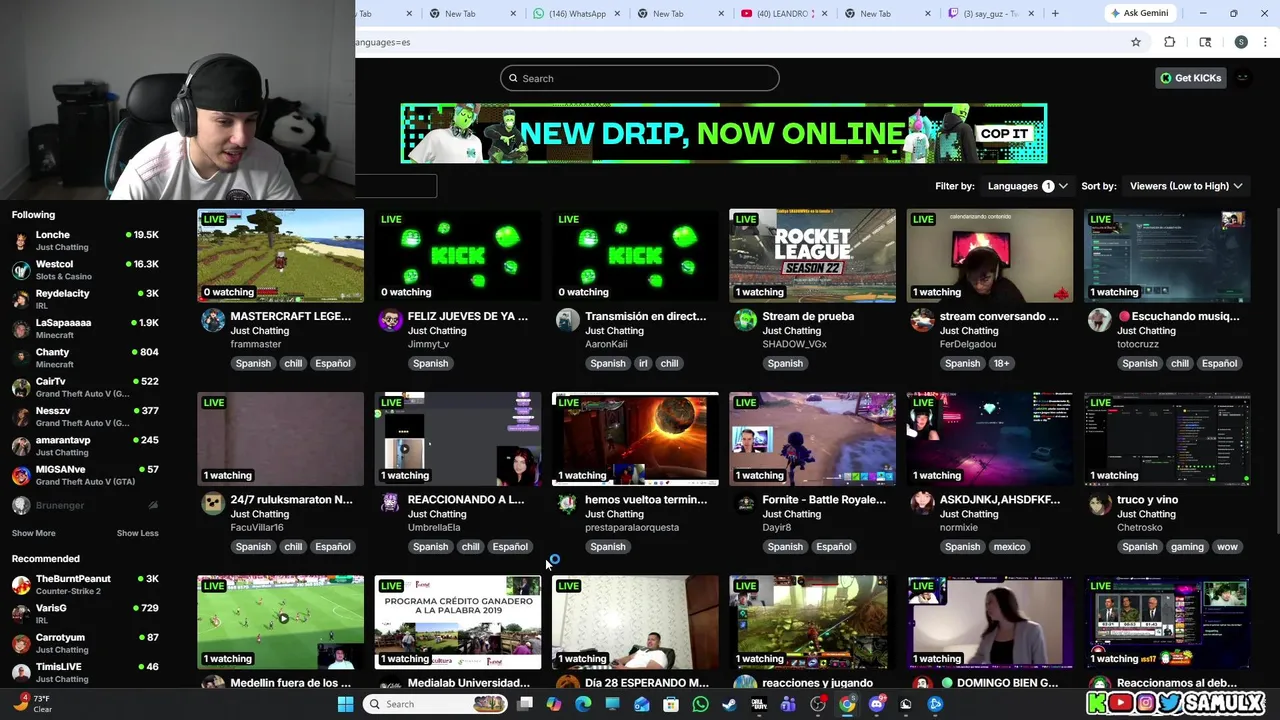Click the Carrotyum channel avatar
The image size is (1280, 720).
[21, 643]
